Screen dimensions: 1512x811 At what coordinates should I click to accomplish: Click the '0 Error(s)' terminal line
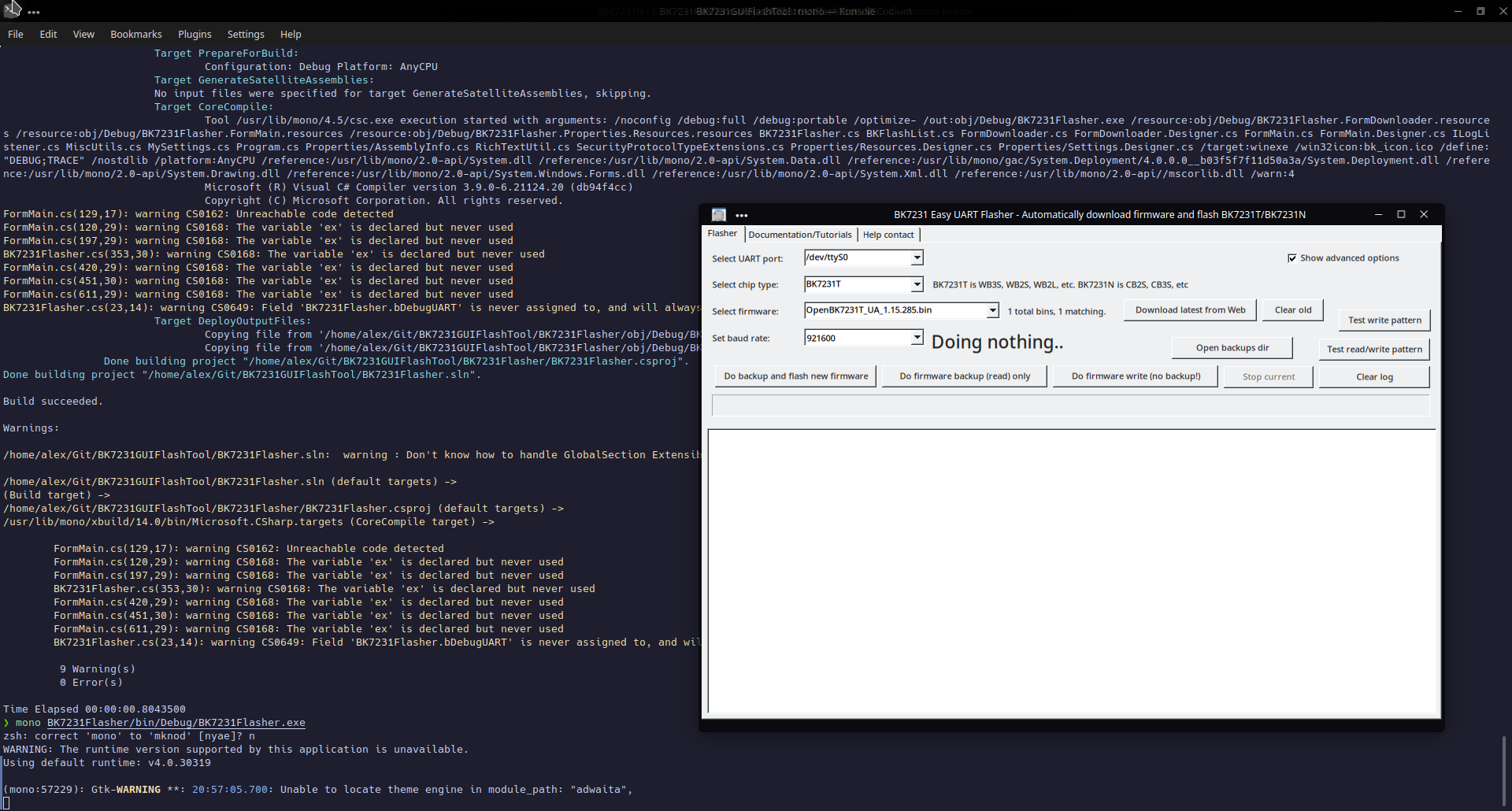click(91, 682)
